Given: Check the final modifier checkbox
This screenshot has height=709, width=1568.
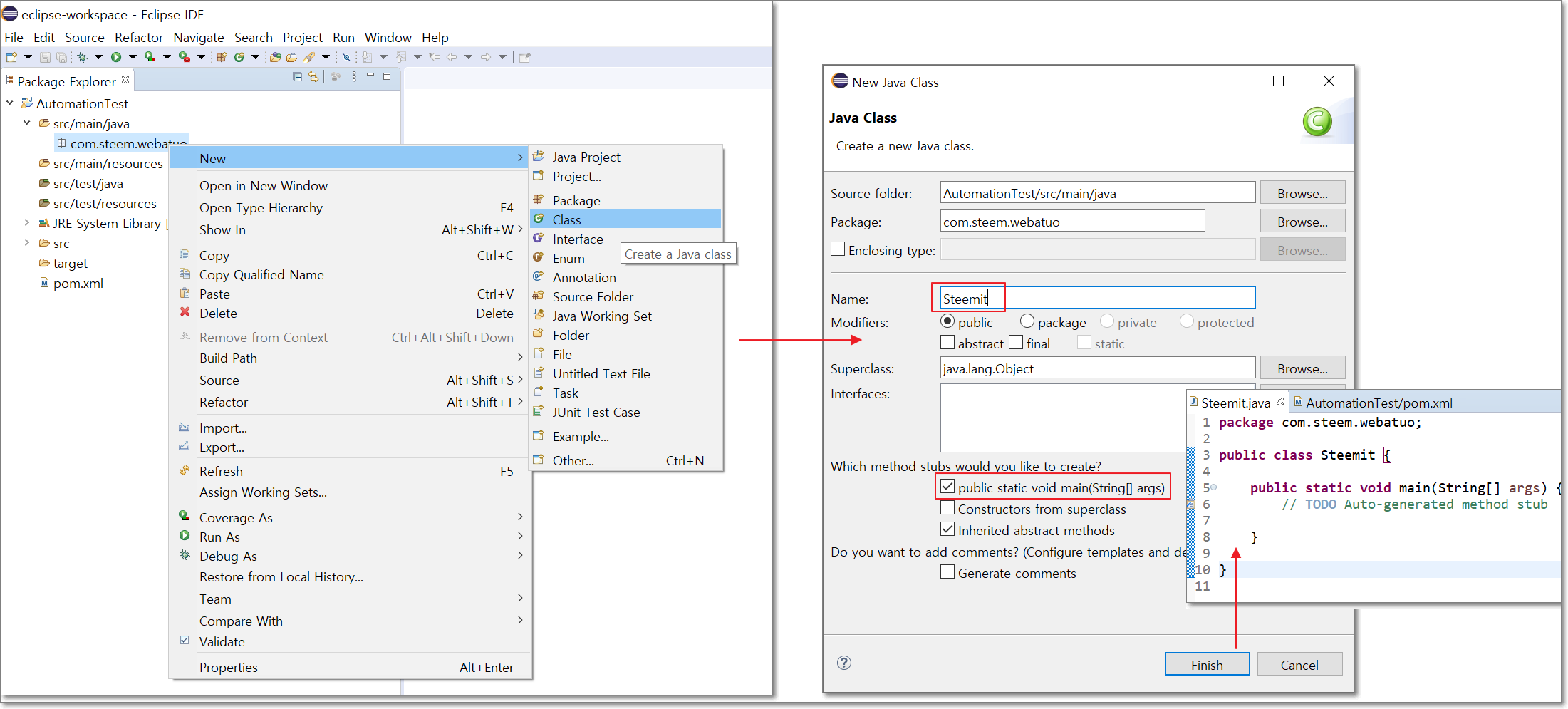Looking at the screenshot, I should [x=1016, y=343].
